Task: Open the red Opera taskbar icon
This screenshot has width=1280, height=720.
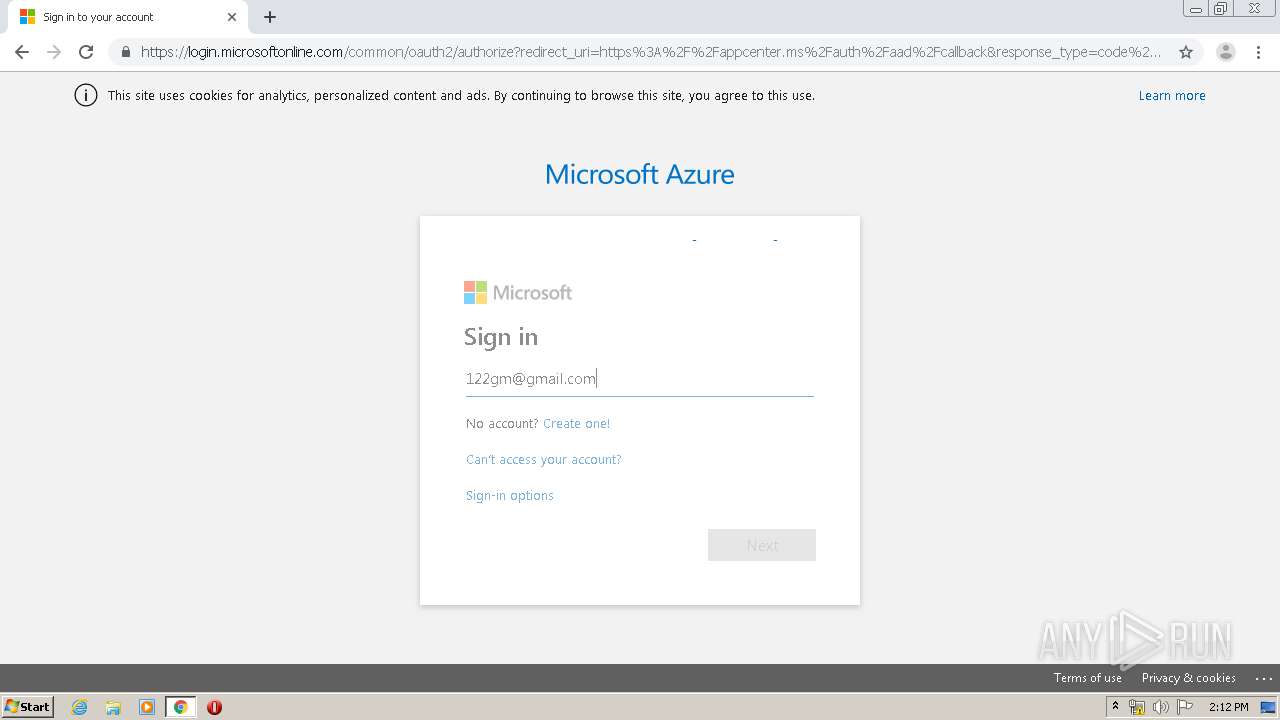Action: [214, 707]
